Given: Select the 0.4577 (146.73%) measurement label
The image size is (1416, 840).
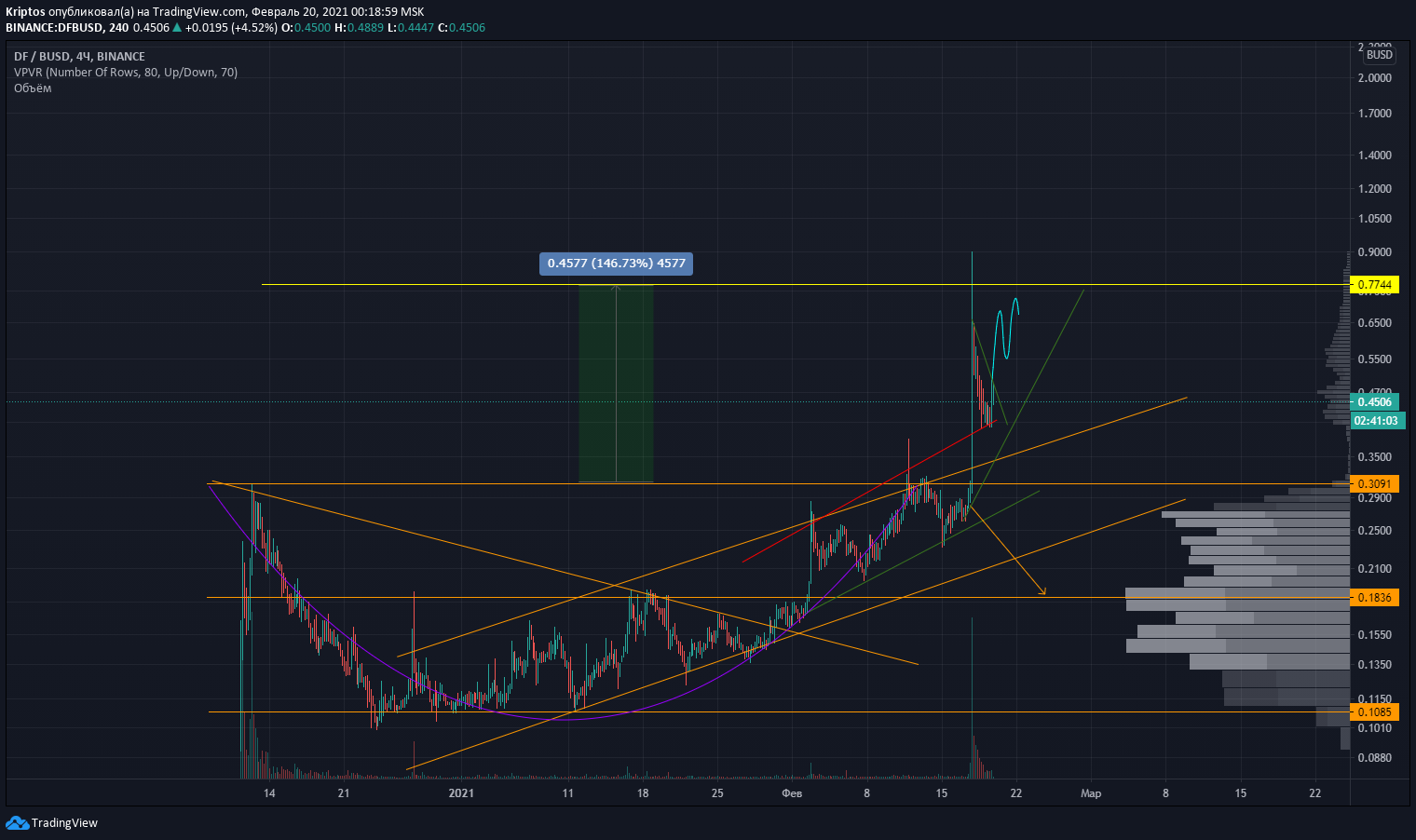Looking at the screenshot, I should 616,264.
